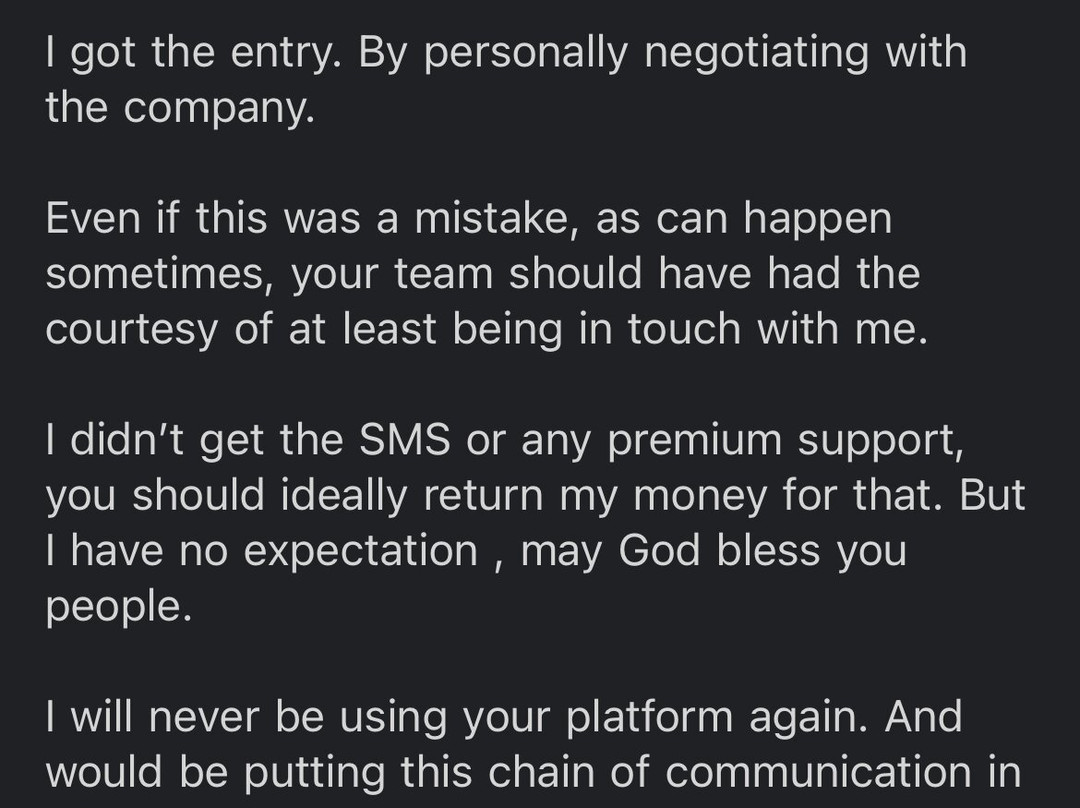Click the word "courtesy"
Screen dimensions: 1080x808
pyautogui.click(x=131, y=329)
